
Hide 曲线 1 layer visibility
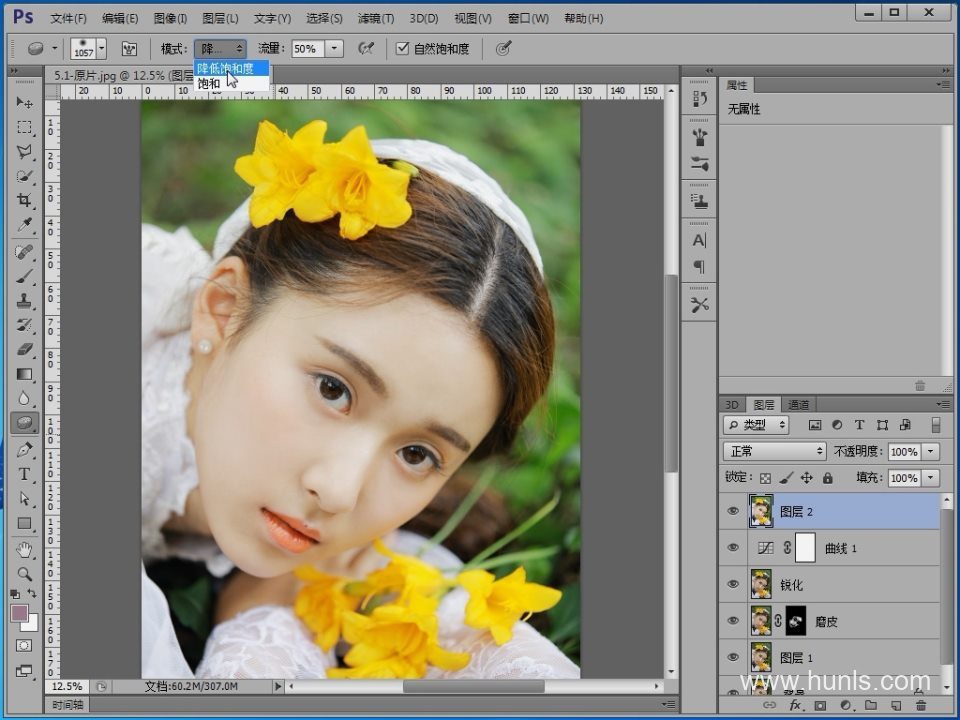tap(733, 547)
